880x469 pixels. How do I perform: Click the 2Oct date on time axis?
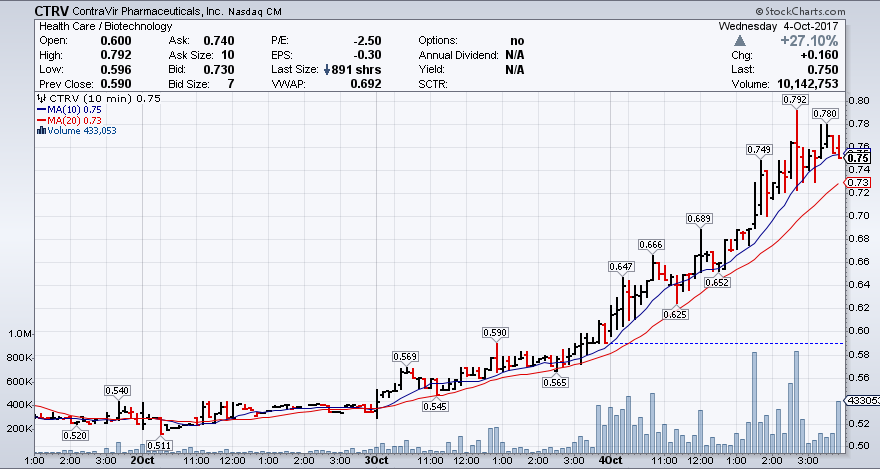141,461
